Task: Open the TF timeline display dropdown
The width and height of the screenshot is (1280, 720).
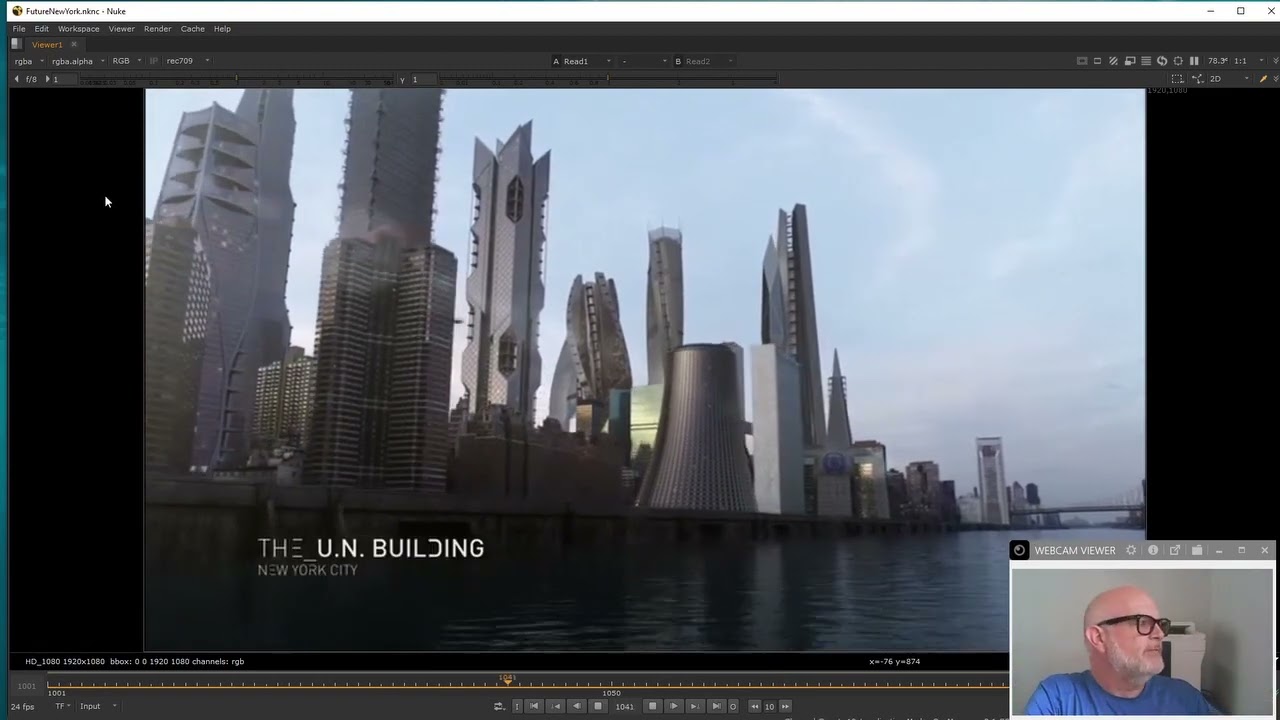Action: click(x=63, y=706)
